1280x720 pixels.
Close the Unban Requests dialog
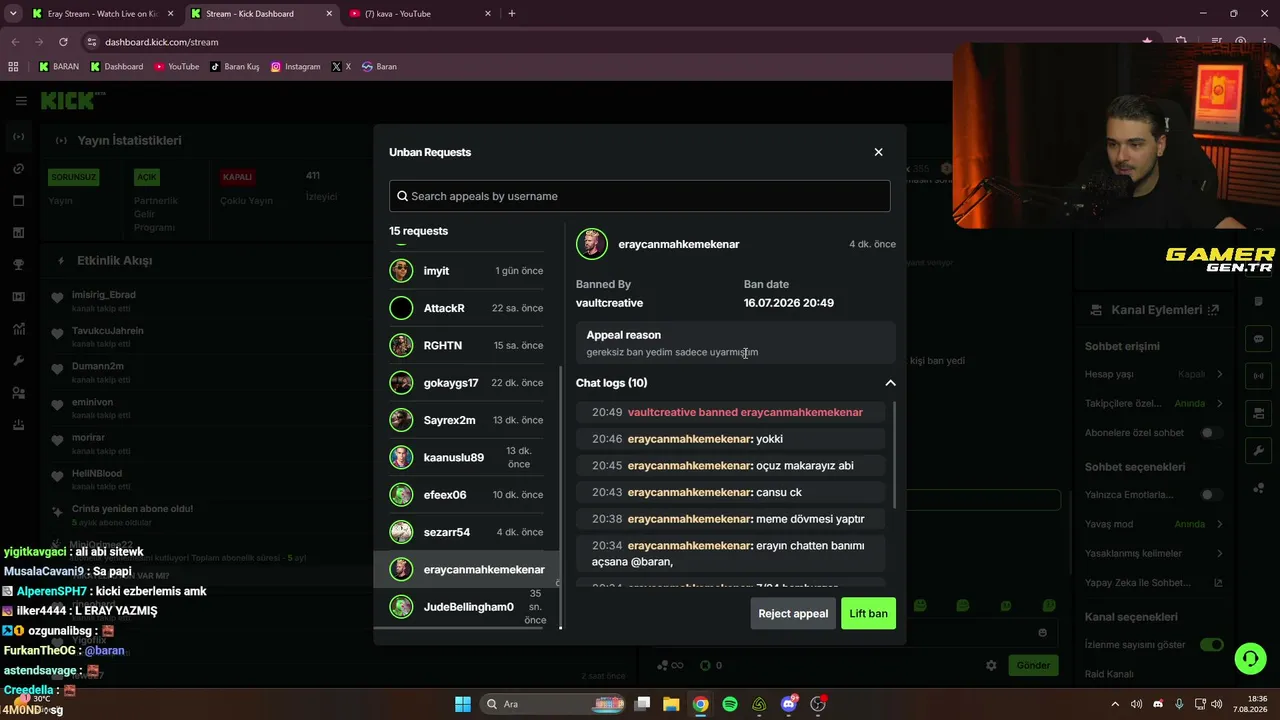[x=878, y=152]
